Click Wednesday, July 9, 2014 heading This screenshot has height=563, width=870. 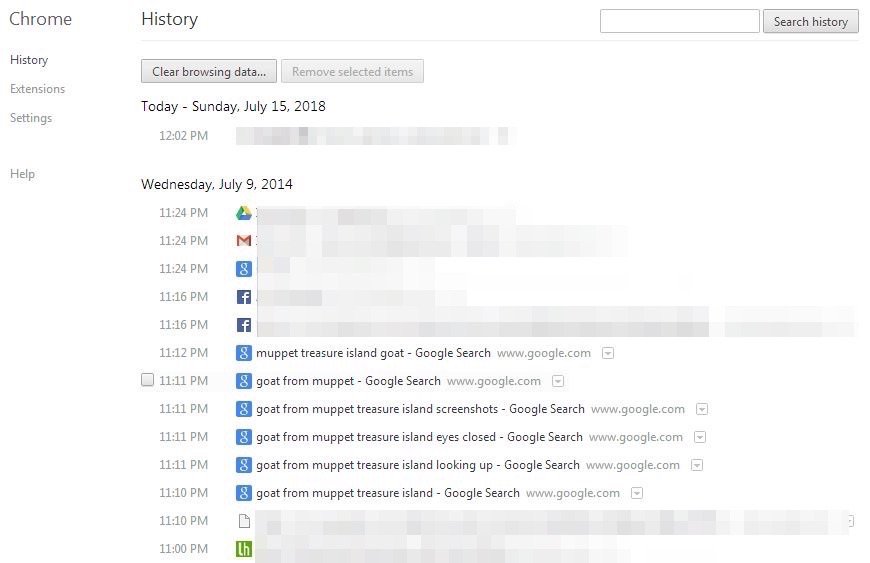point(217,184)
